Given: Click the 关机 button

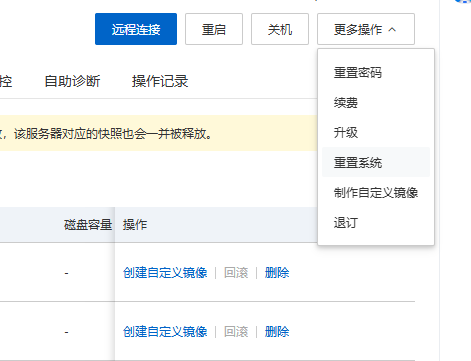Looking at the screenshot, I should click(x=280, y=29).
